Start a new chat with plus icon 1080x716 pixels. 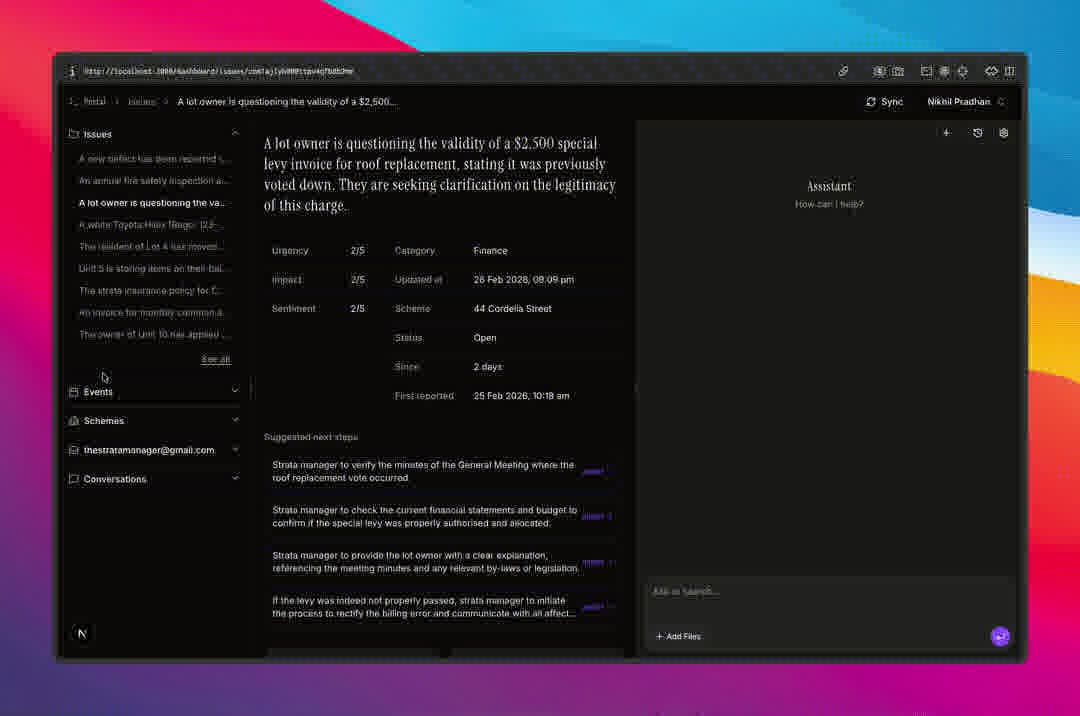[946, 133]
